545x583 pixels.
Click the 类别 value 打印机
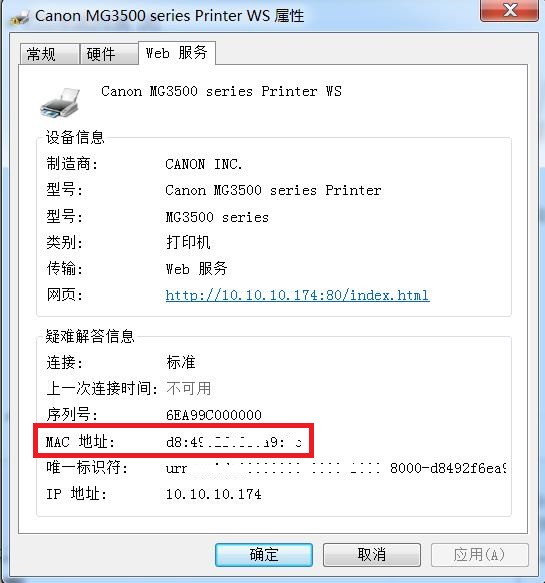coord(188,242)
